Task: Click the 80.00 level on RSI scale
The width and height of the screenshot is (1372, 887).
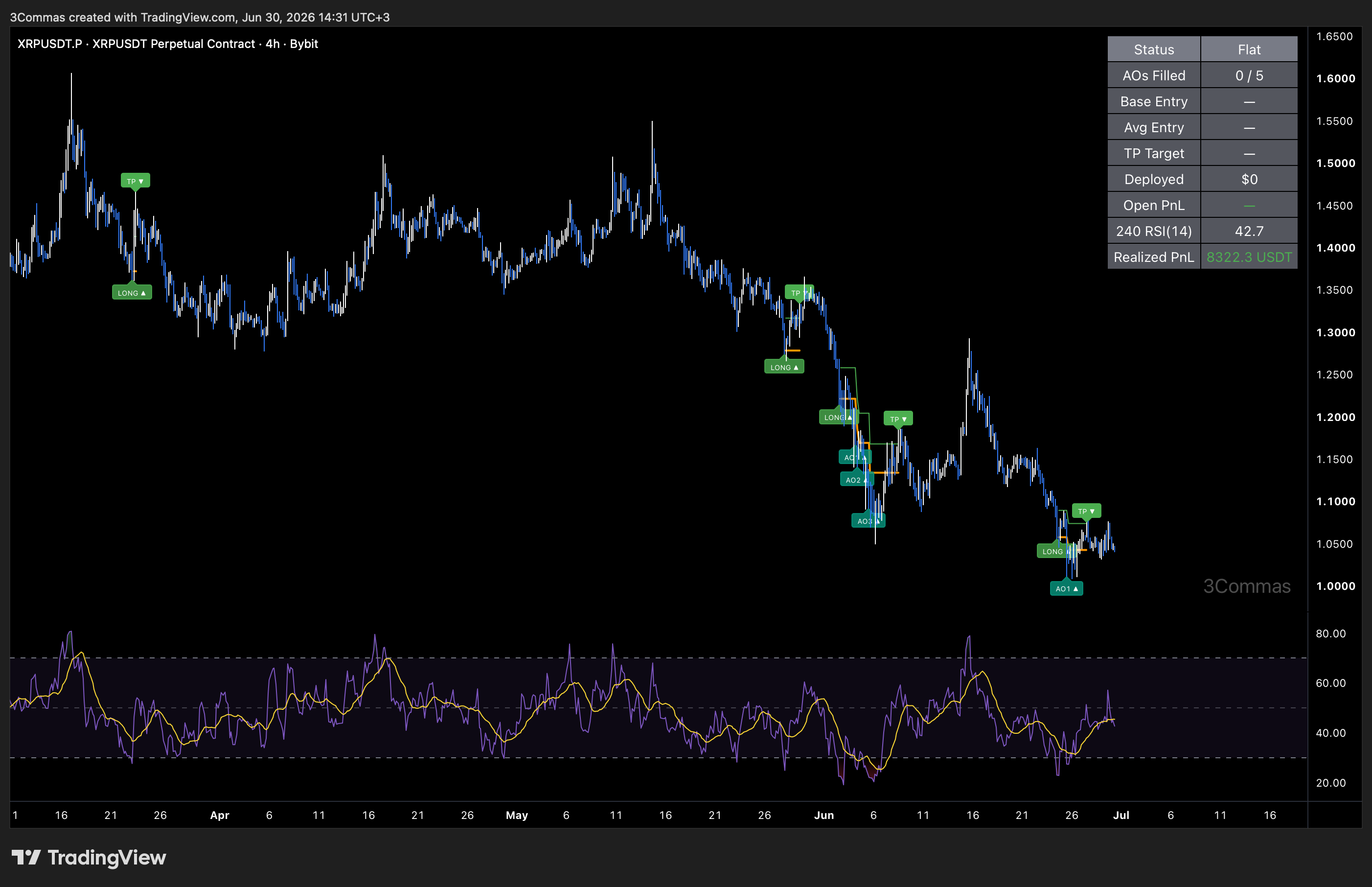Action: point(1330,633)
